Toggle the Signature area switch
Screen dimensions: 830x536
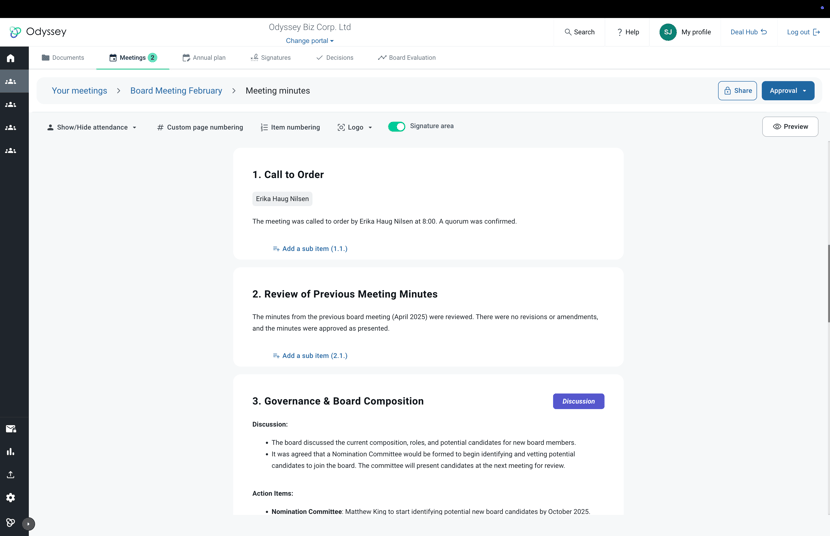click(x=396, y=126)
